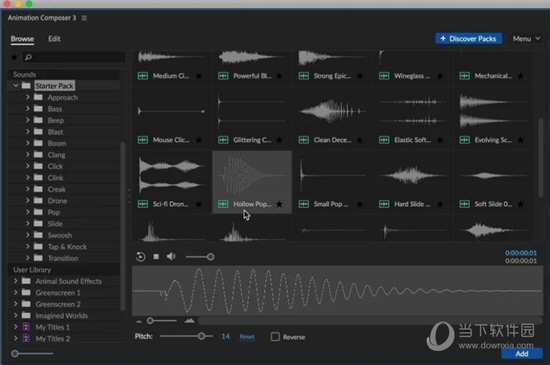Favorite the Powerful Bl... sound star
The image size is (550, 365).
(279, 76)
